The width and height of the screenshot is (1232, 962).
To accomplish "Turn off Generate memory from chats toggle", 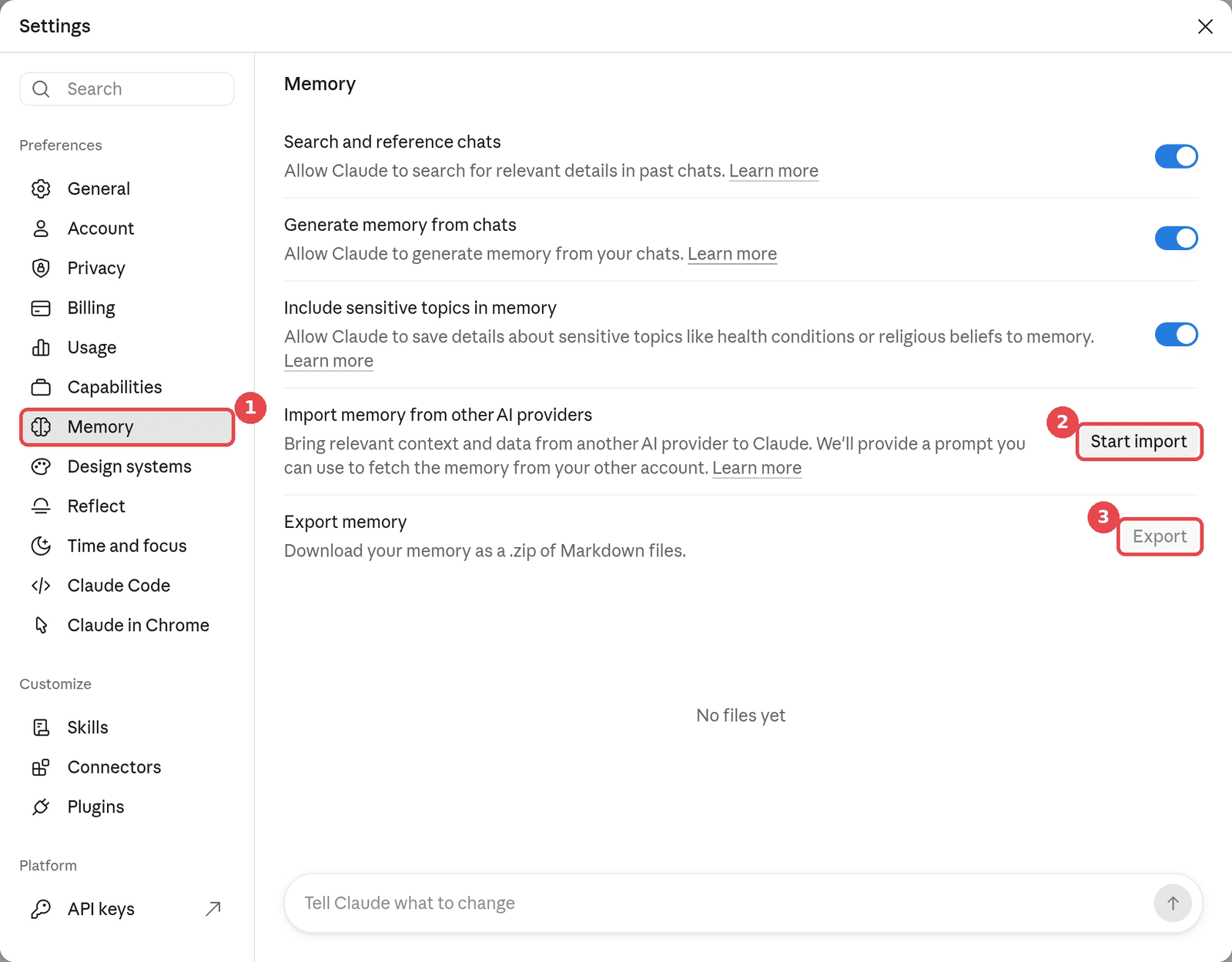I will (1176, 239).
